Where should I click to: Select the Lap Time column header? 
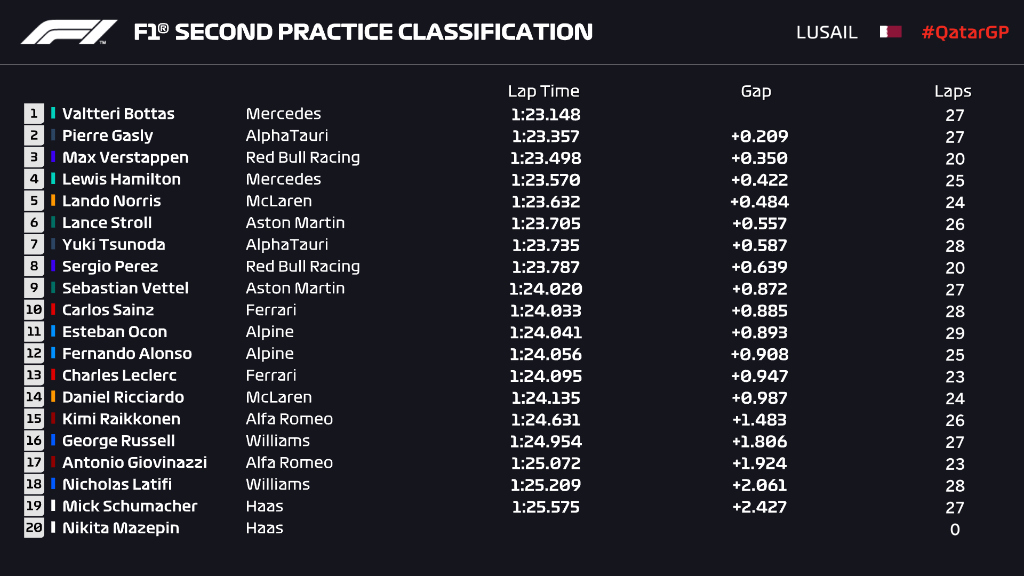tap(543, 91)
